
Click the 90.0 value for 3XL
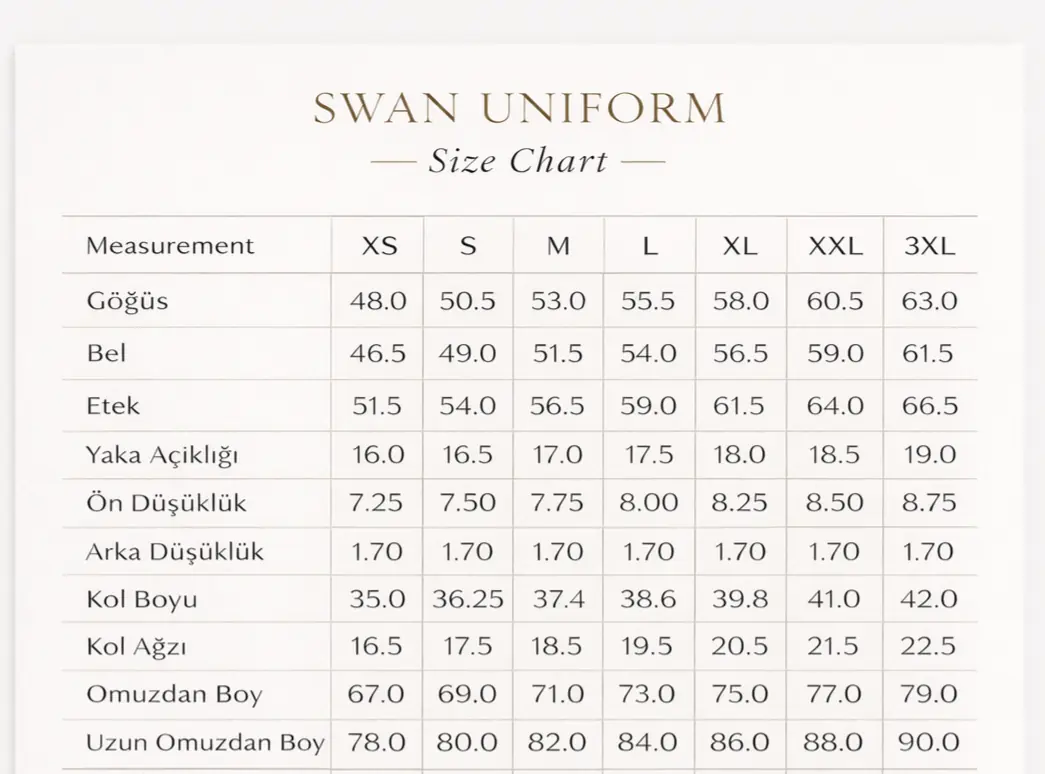click(930, 743)
